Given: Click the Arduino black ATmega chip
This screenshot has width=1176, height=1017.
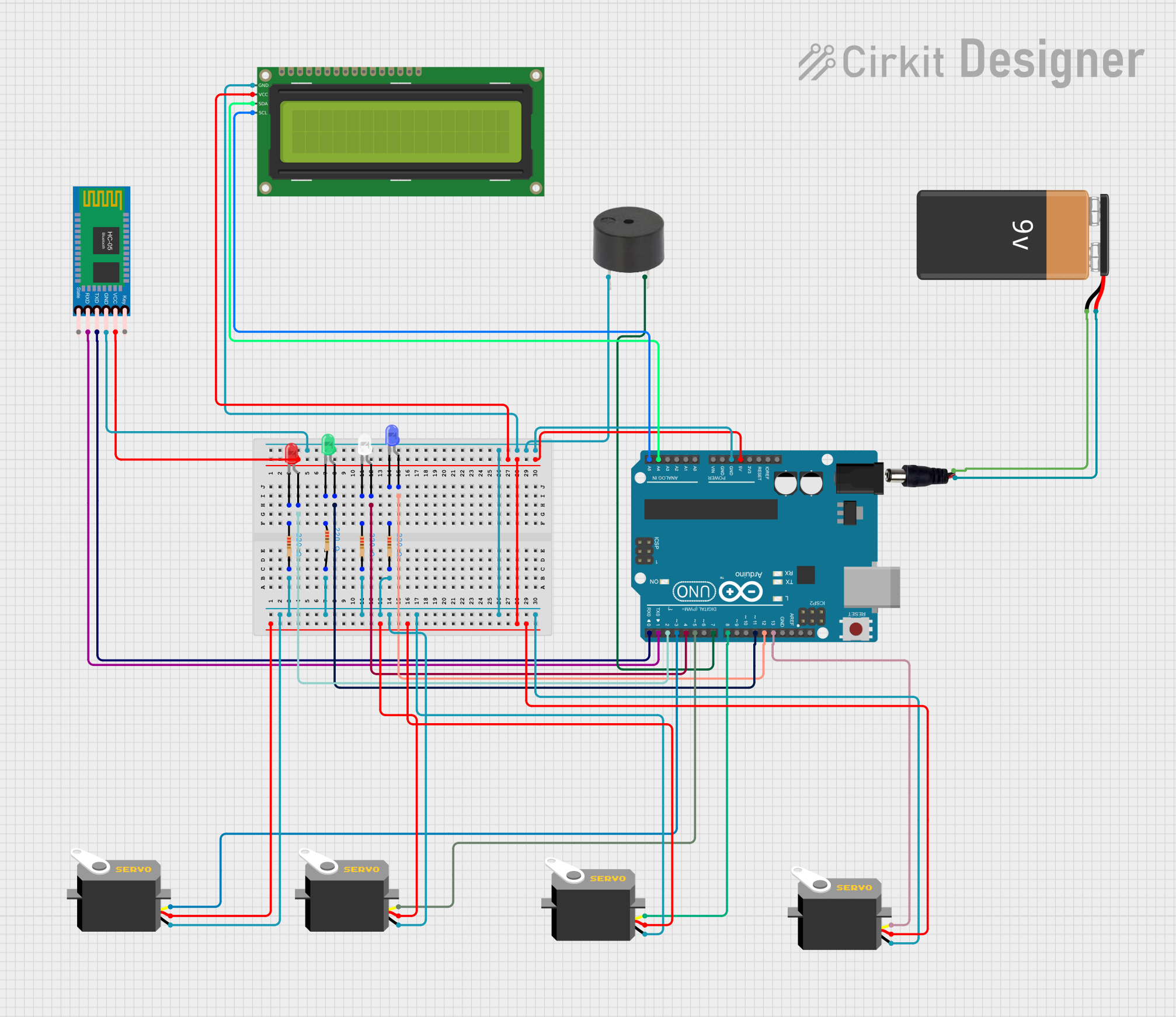Looking at the screenshot, I should (711, 509).
